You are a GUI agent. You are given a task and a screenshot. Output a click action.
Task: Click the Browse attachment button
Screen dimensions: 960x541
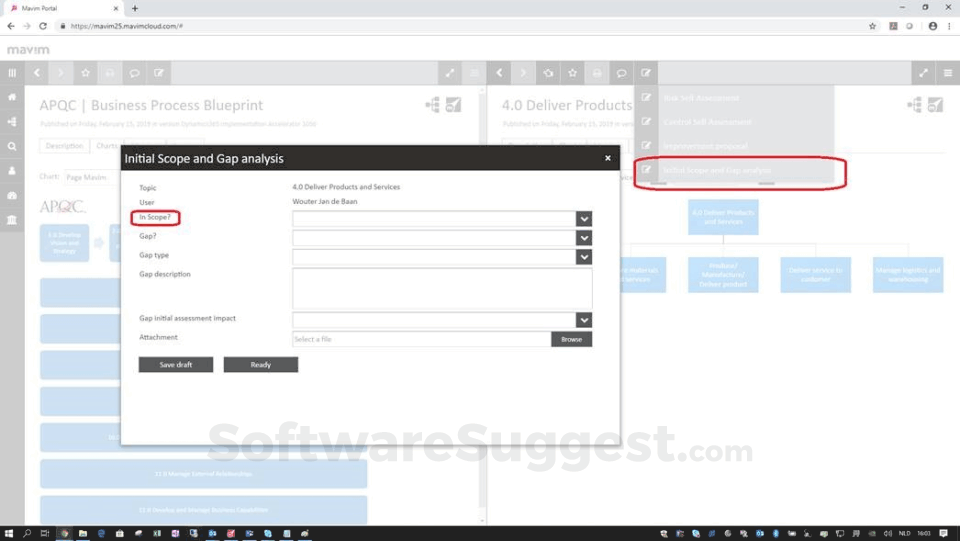[571, 339]
